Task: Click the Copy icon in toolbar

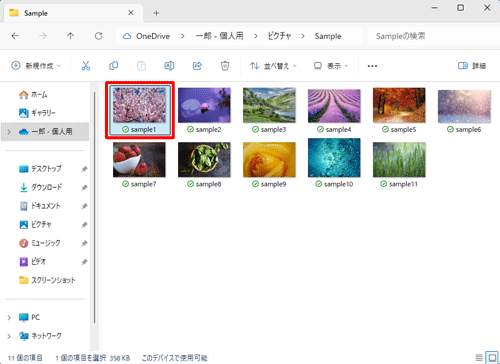Action: tap(114, 66)
